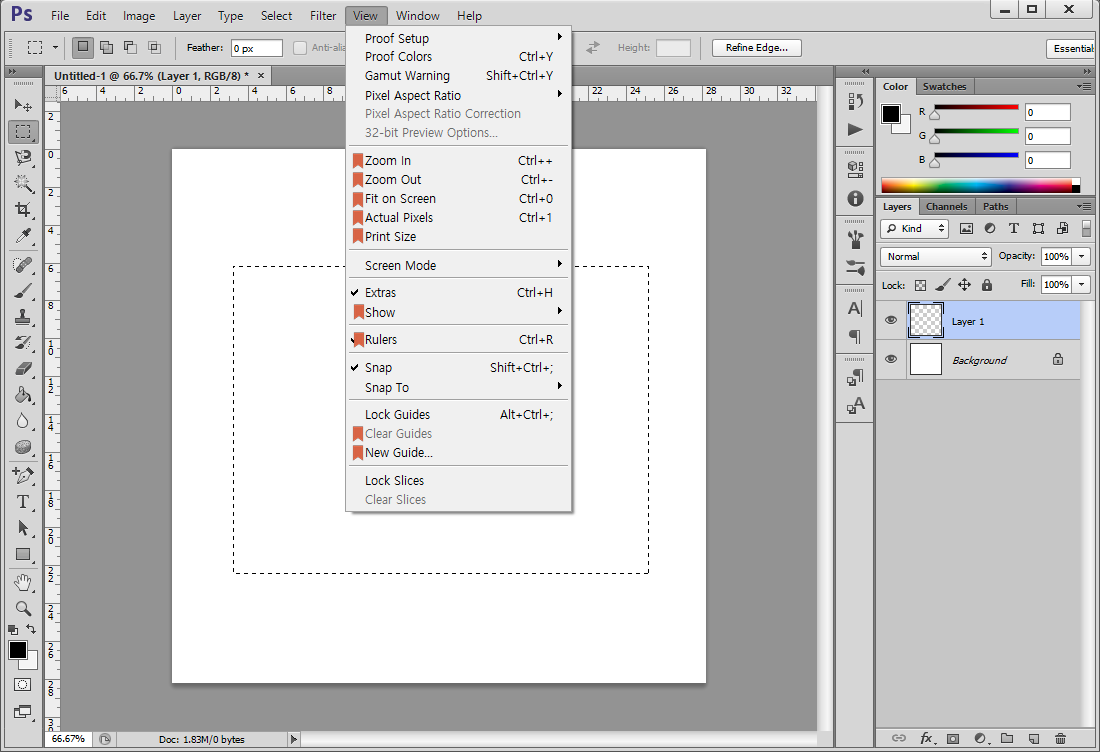
Task: Open the Essentials workspace button
Action: [x=1073, y=48]
